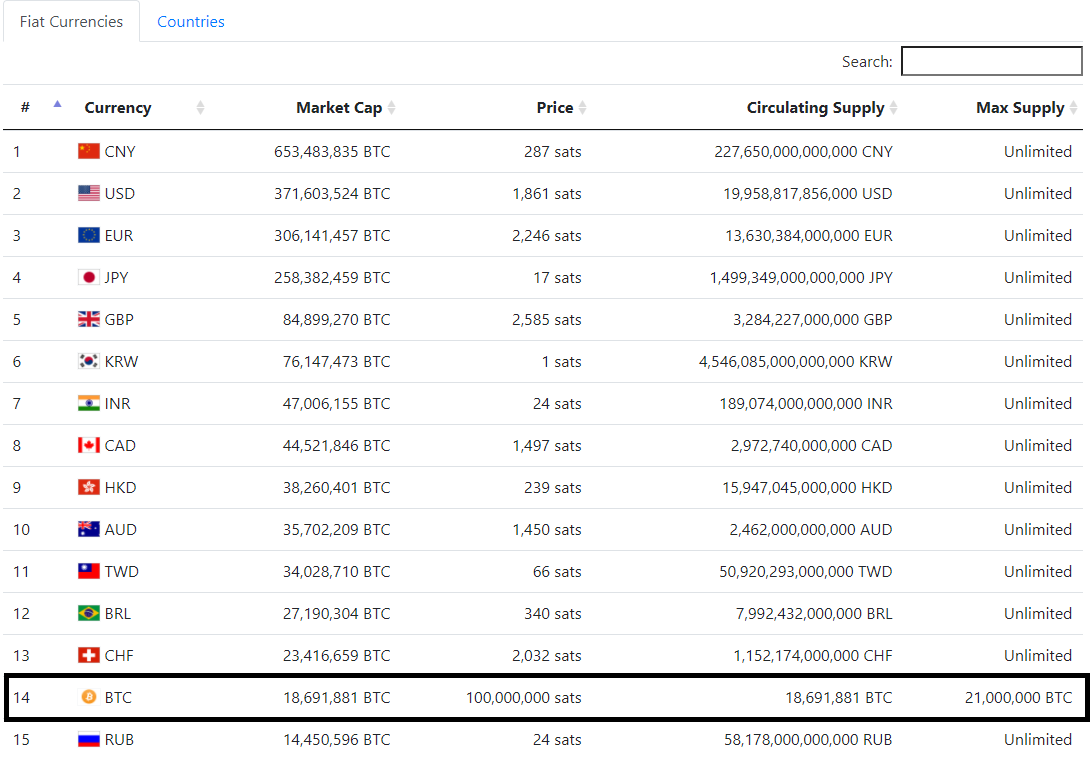The image size is (1091, 760).
Task: Click supply 227,650,000,000,000 CNY
Action: click(804, 152)
